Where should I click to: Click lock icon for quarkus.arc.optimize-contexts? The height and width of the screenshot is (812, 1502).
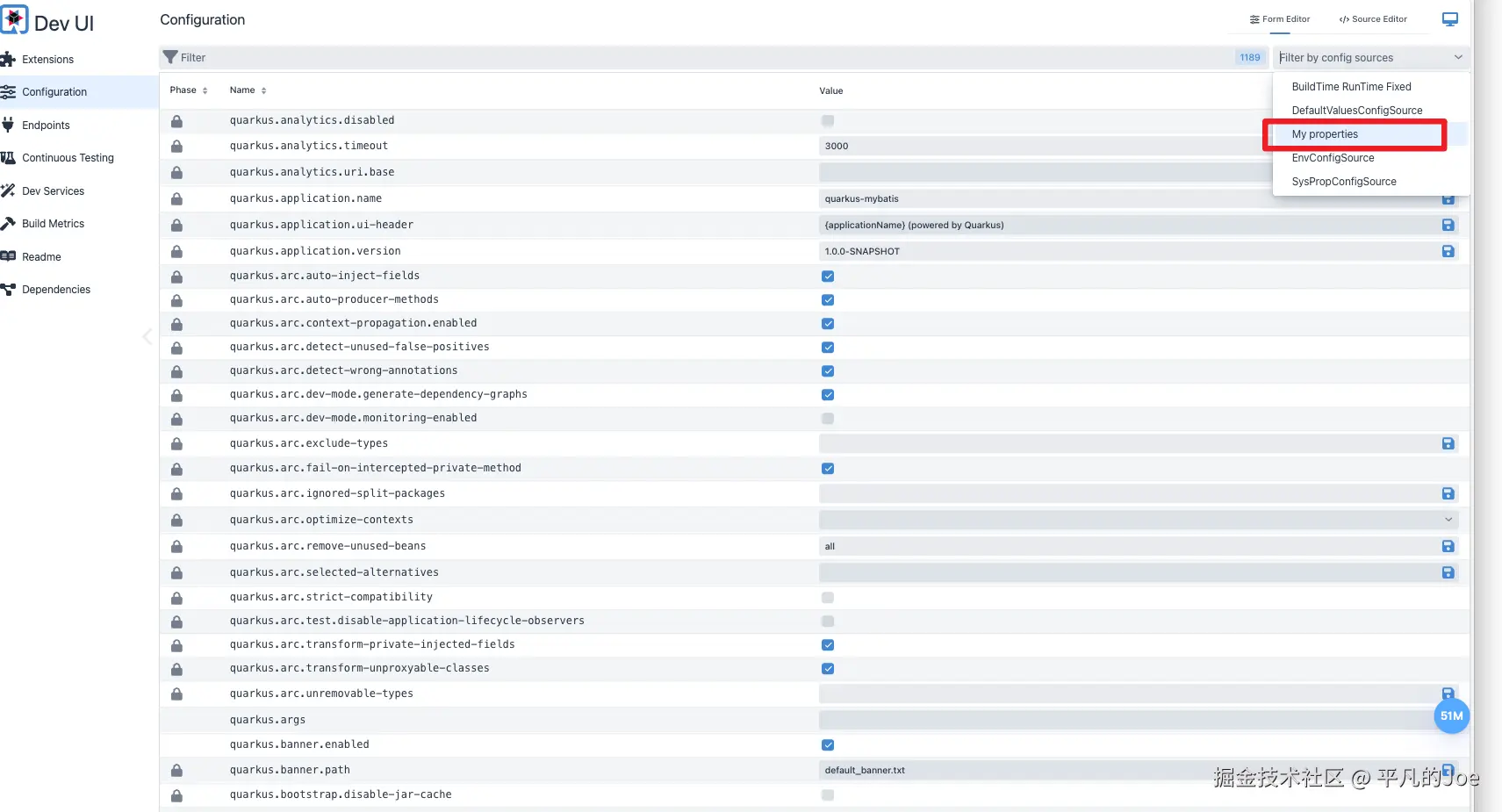pos(176,521)
